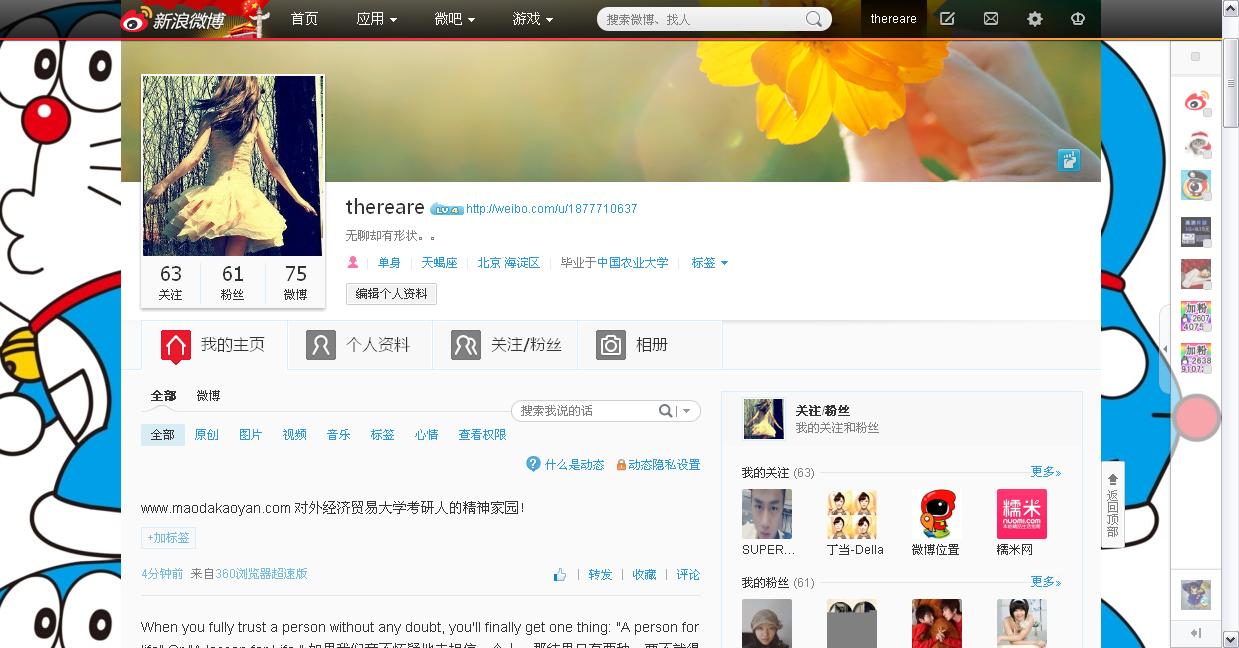Click the logout power icon
The image size is (1239, 648).
[x=1078, y=19]
